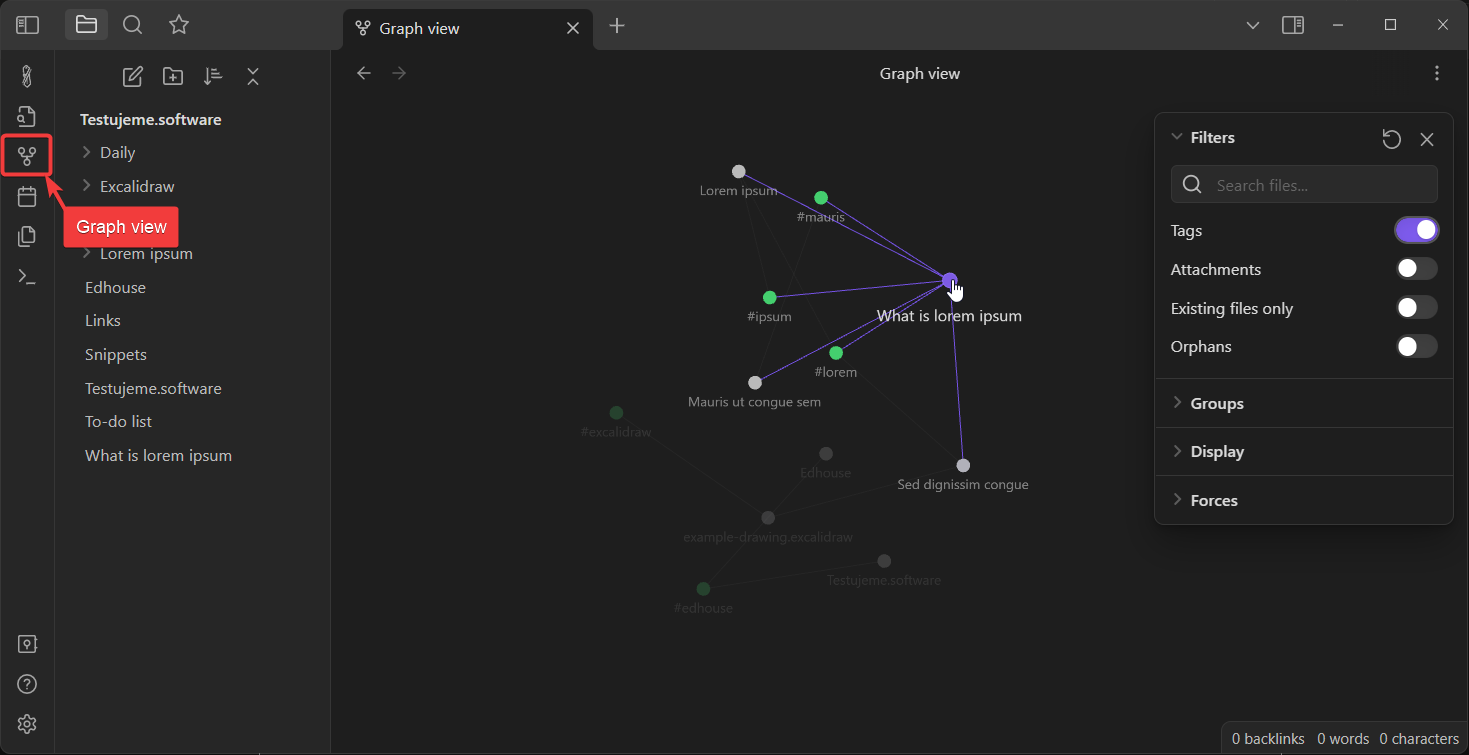This screenshot has height=755, width=1469.
Task: Open the tab options menu with three dots
Action: [1437, 73]
